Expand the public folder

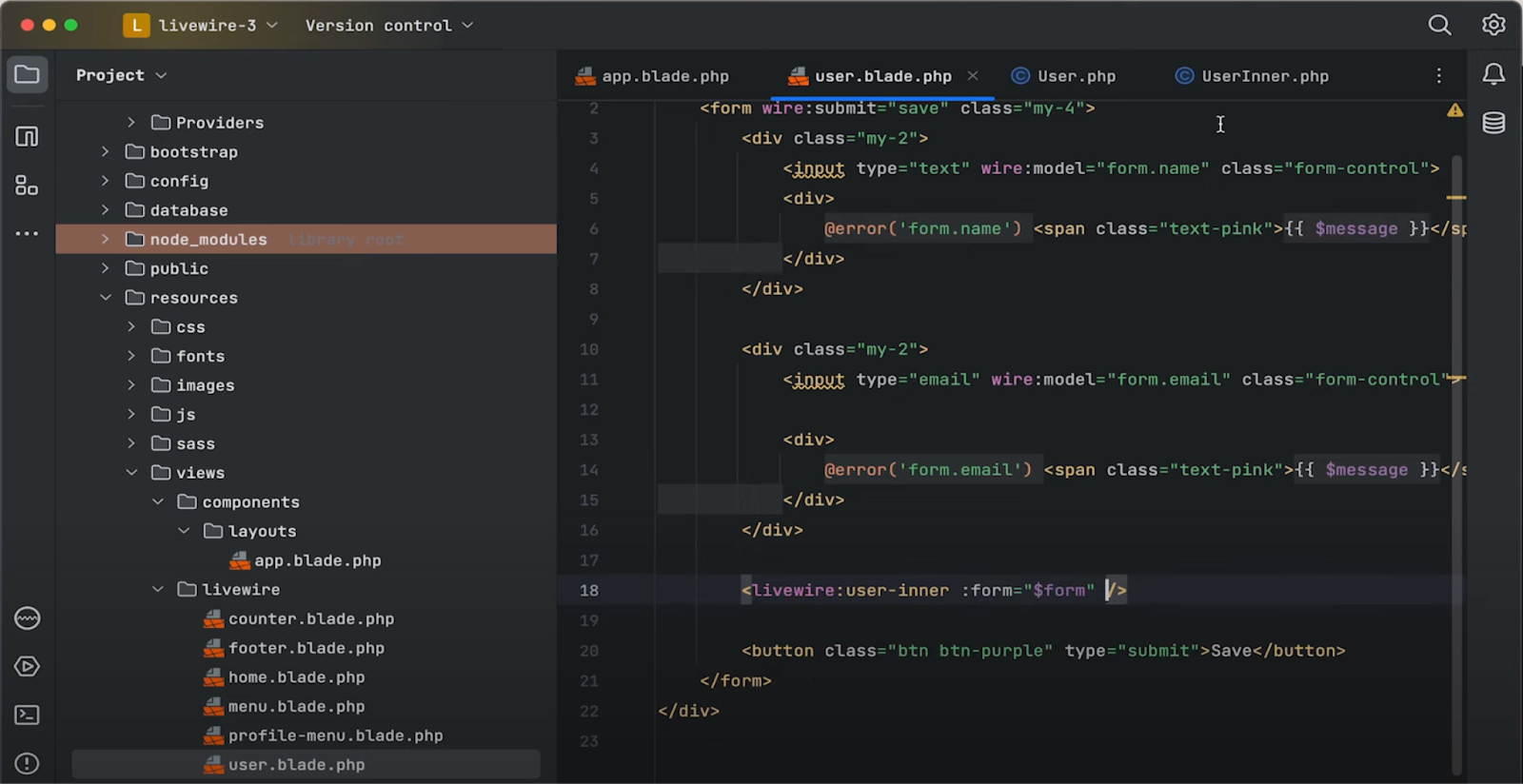pyautogui.click(x=106, y=268)
